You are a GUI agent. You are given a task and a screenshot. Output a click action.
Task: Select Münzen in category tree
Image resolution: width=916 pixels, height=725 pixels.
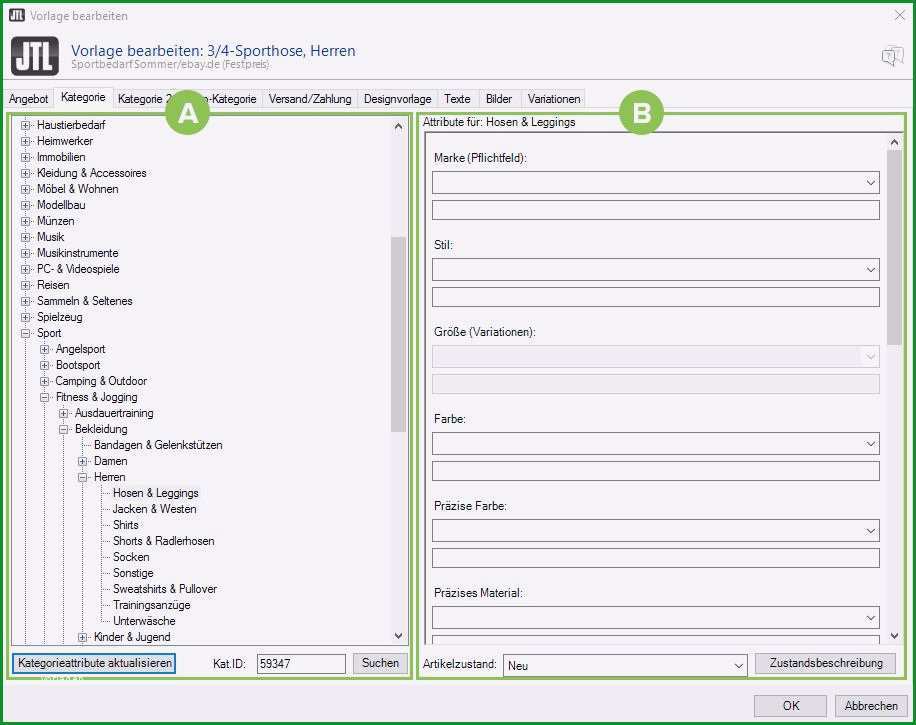click(55, 221)
